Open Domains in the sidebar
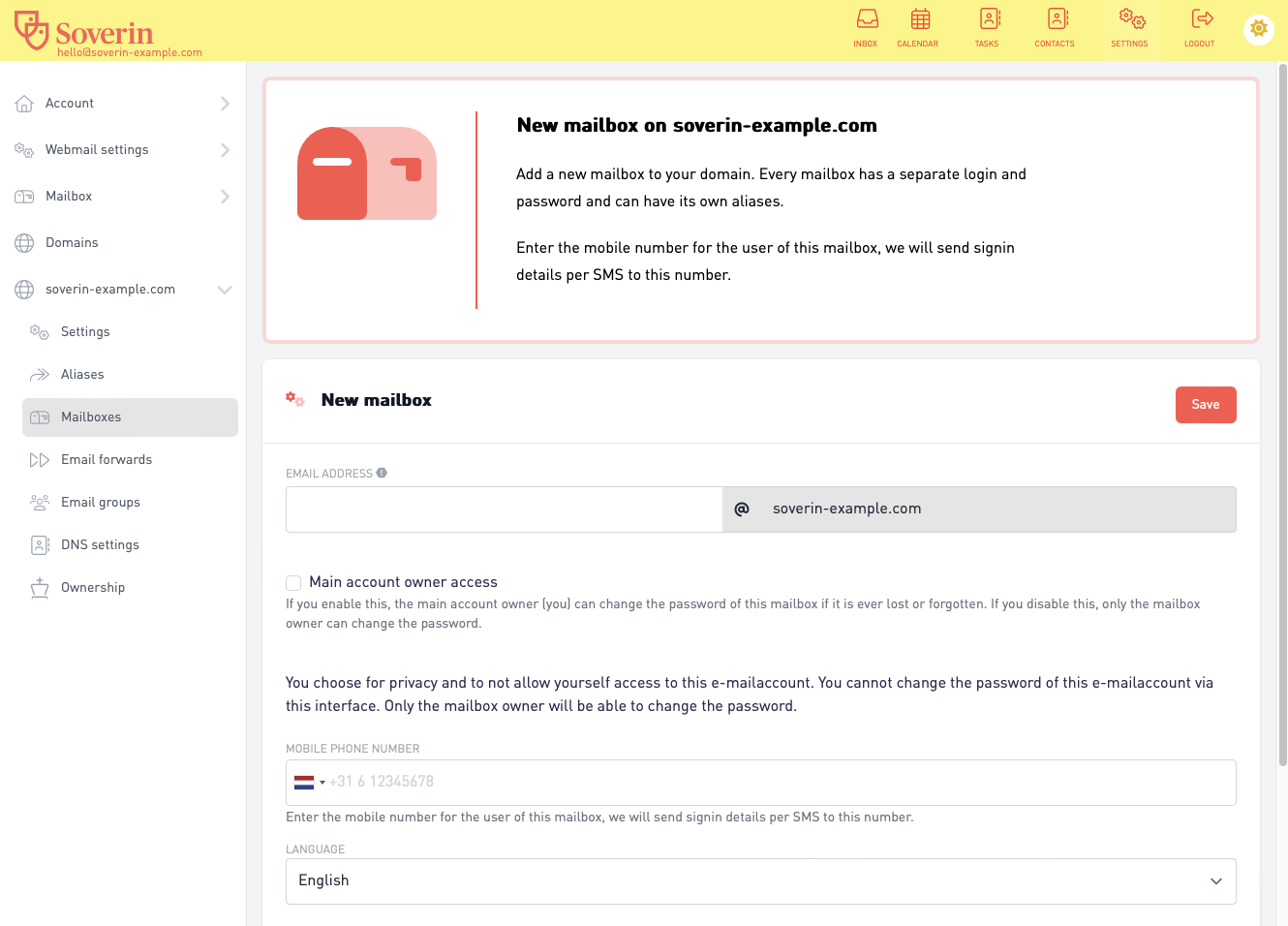 pos(72,243)
